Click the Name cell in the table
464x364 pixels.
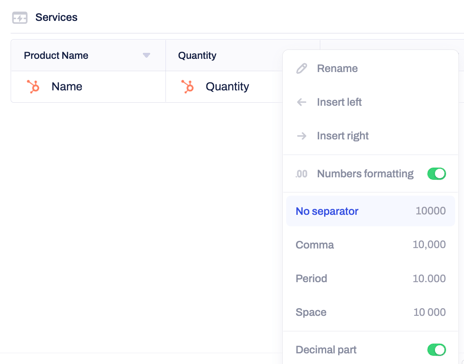click(88, 87)
